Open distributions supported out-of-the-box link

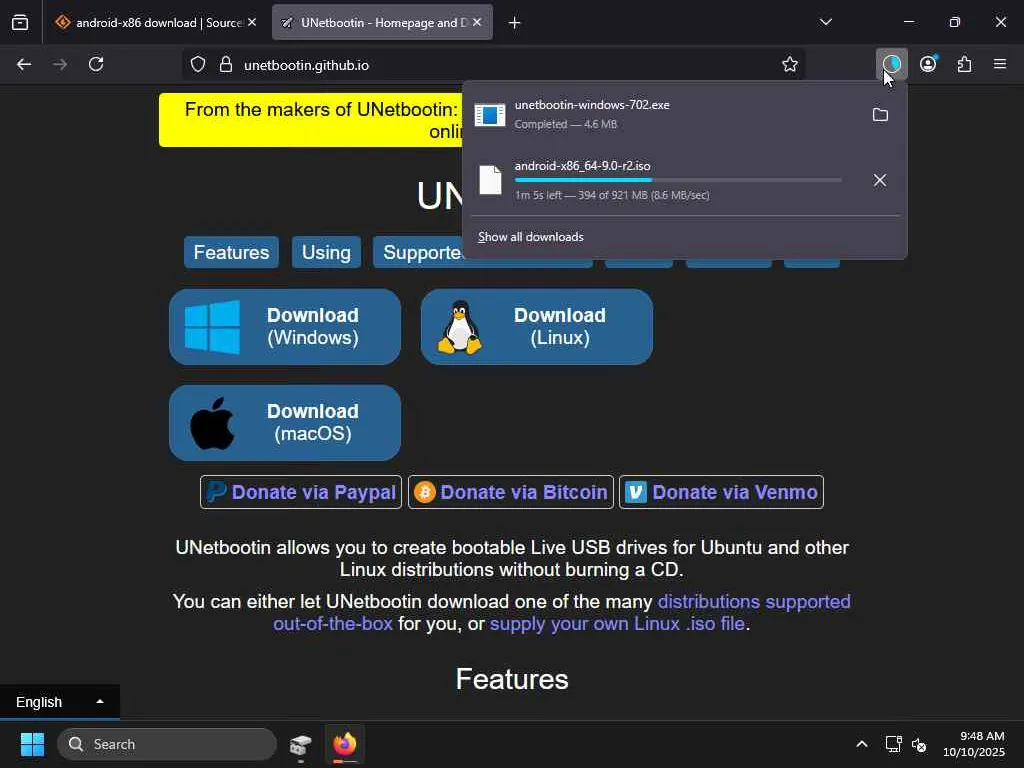[754, 601]
